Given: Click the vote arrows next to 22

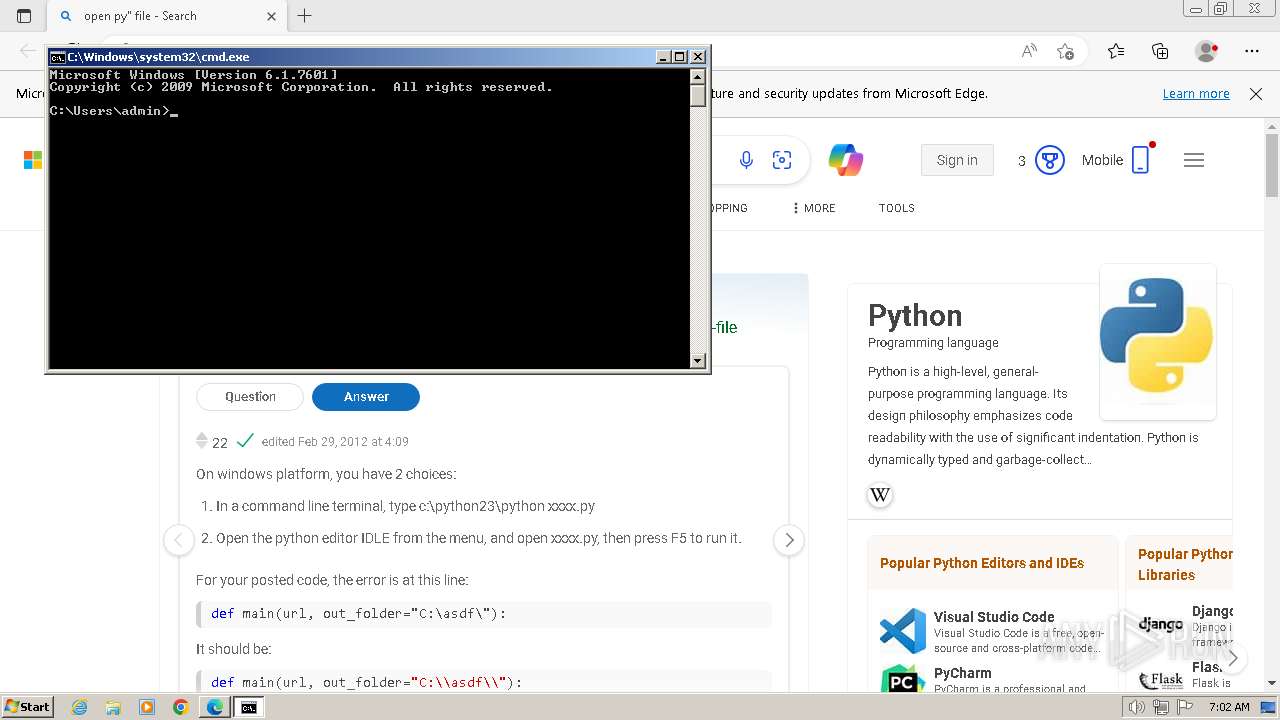Looking at the screenshot, I should [202, 441].
